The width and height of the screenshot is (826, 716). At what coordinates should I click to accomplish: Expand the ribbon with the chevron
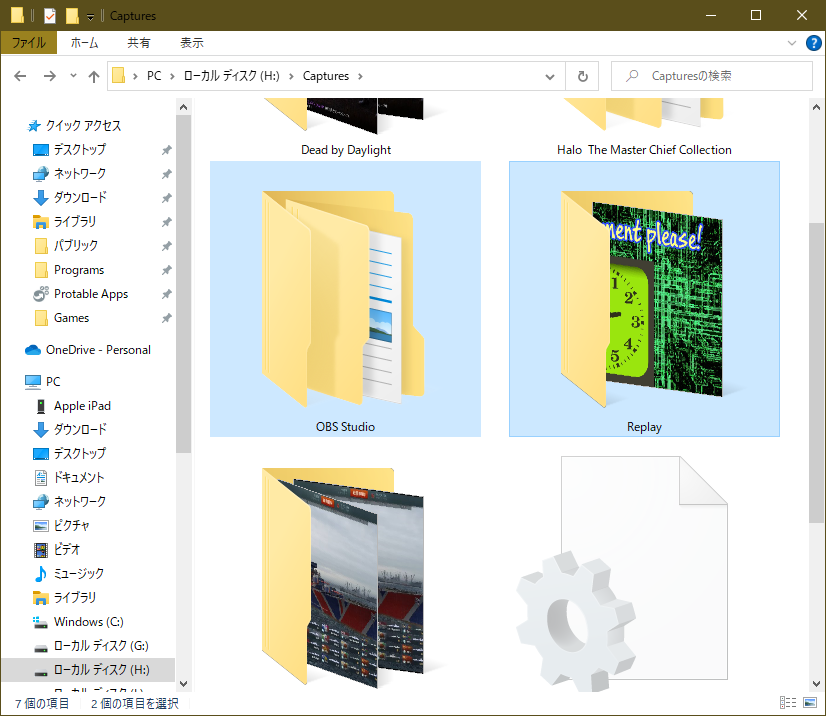point(791,43)
